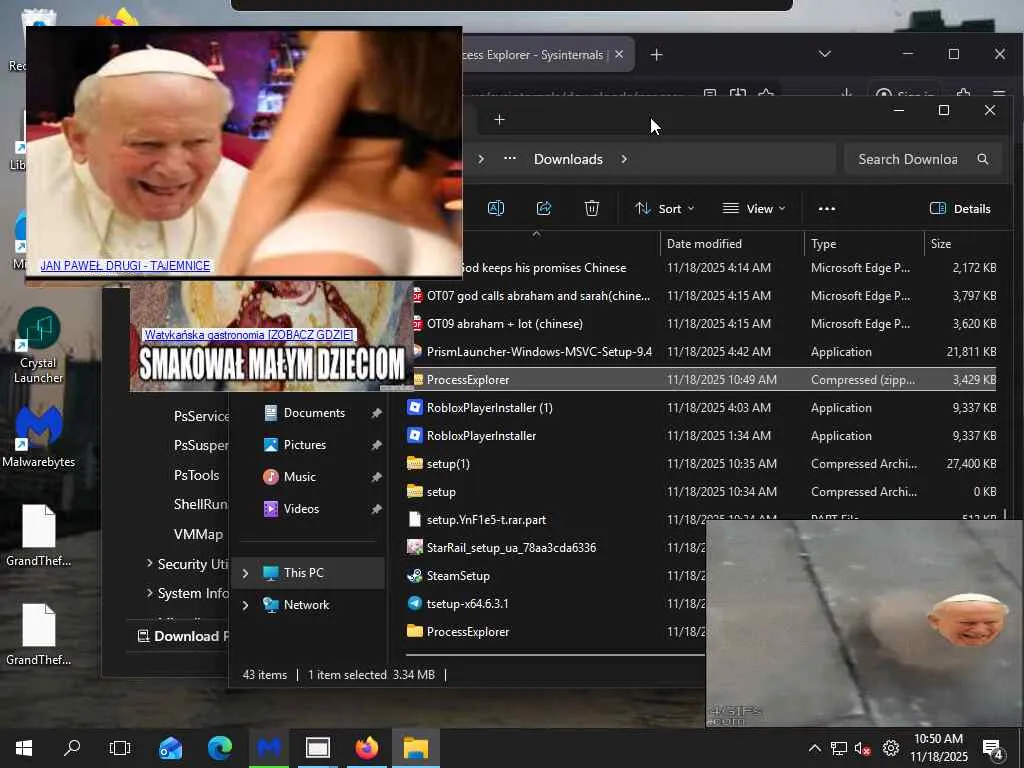Open VMMap link in browser sidebar
1024x768 pixels.
(199, 534)
